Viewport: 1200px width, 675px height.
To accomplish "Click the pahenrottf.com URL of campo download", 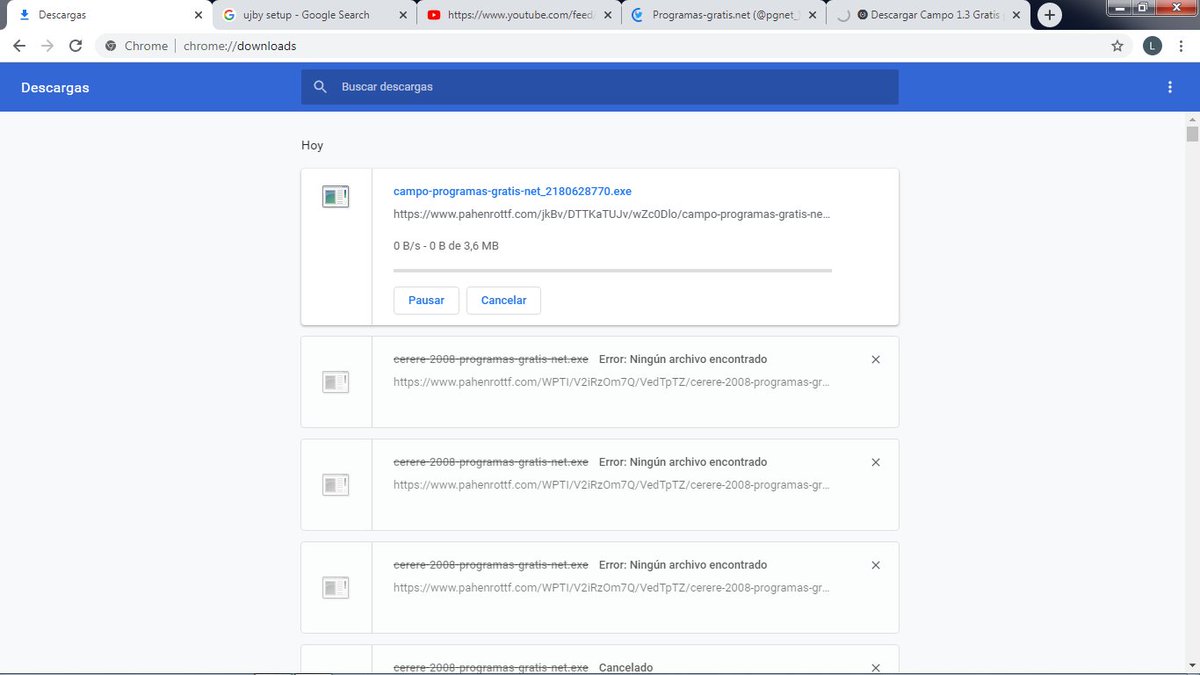I will [x=612, y=214].
